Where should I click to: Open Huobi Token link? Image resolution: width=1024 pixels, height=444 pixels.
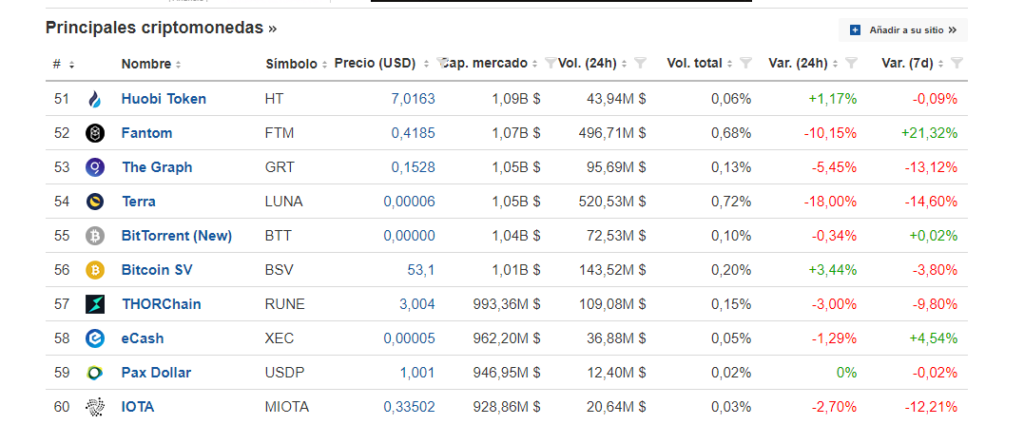pos(163,99)
